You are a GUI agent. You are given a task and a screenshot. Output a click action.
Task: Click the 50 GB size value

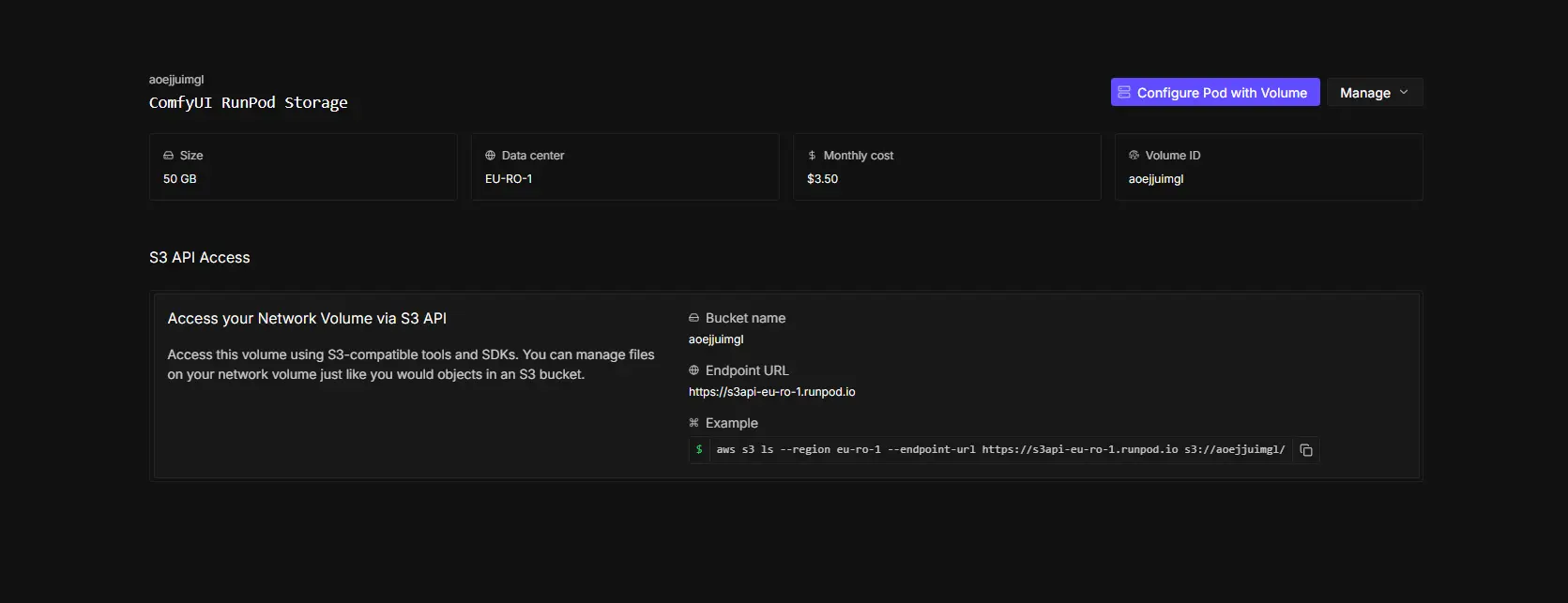pyautogui.click(x=180, y=179)
